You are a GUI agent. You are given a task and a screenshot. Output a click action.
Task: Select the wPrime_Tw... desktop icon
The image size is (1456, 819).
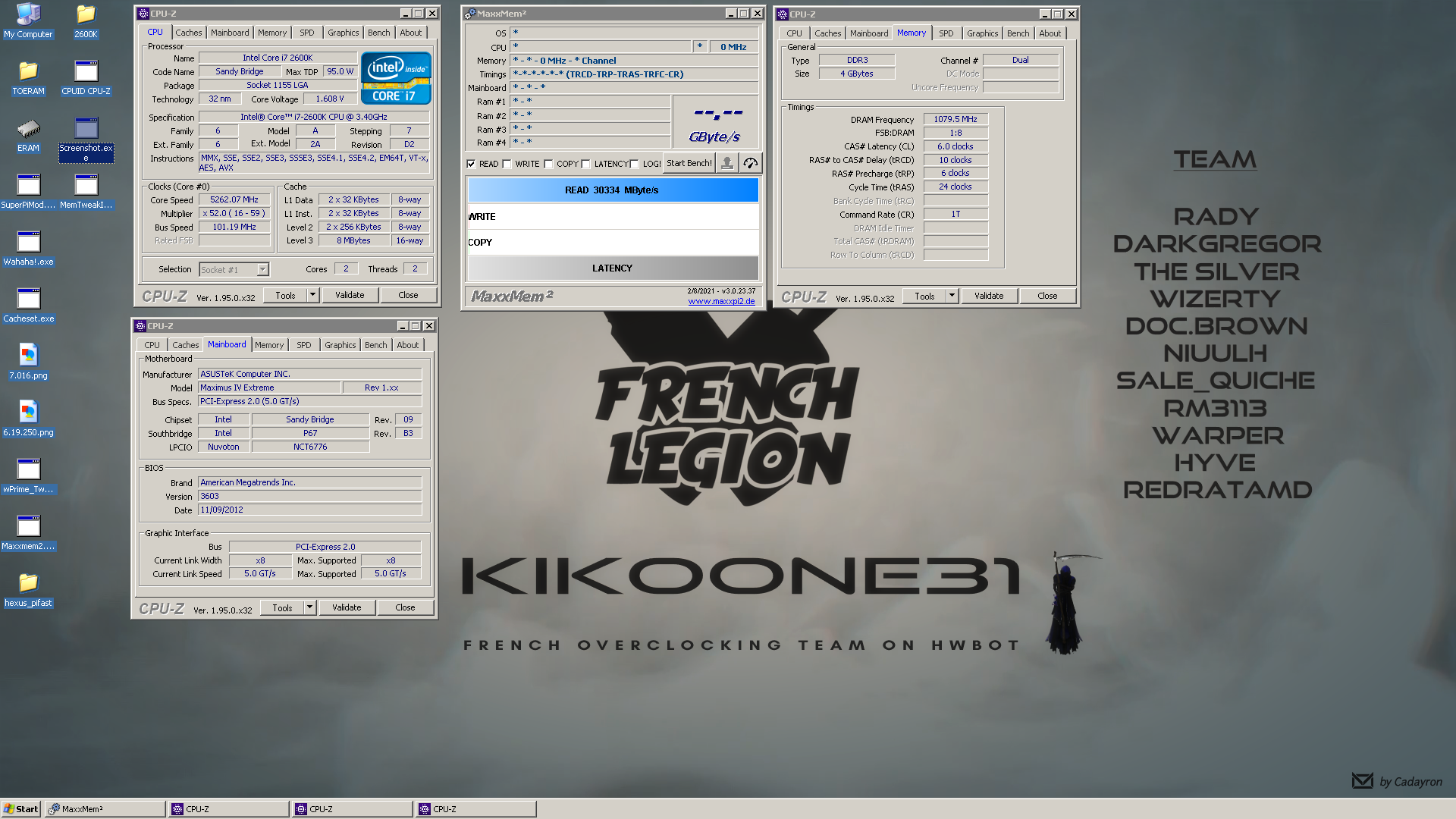28,475
